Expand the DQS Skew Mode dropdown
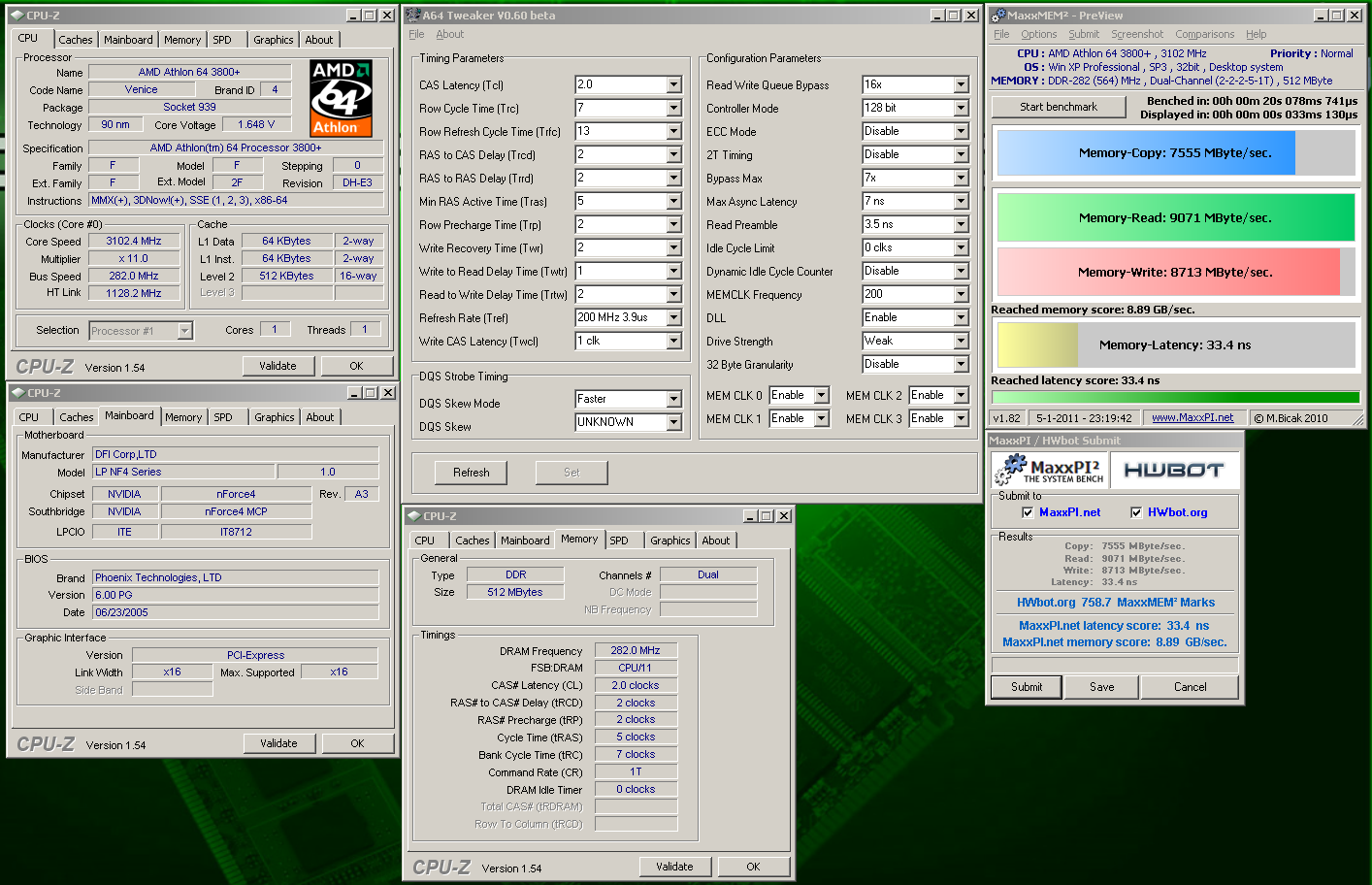Screen dimensions: 1372x885 [673, 399]
